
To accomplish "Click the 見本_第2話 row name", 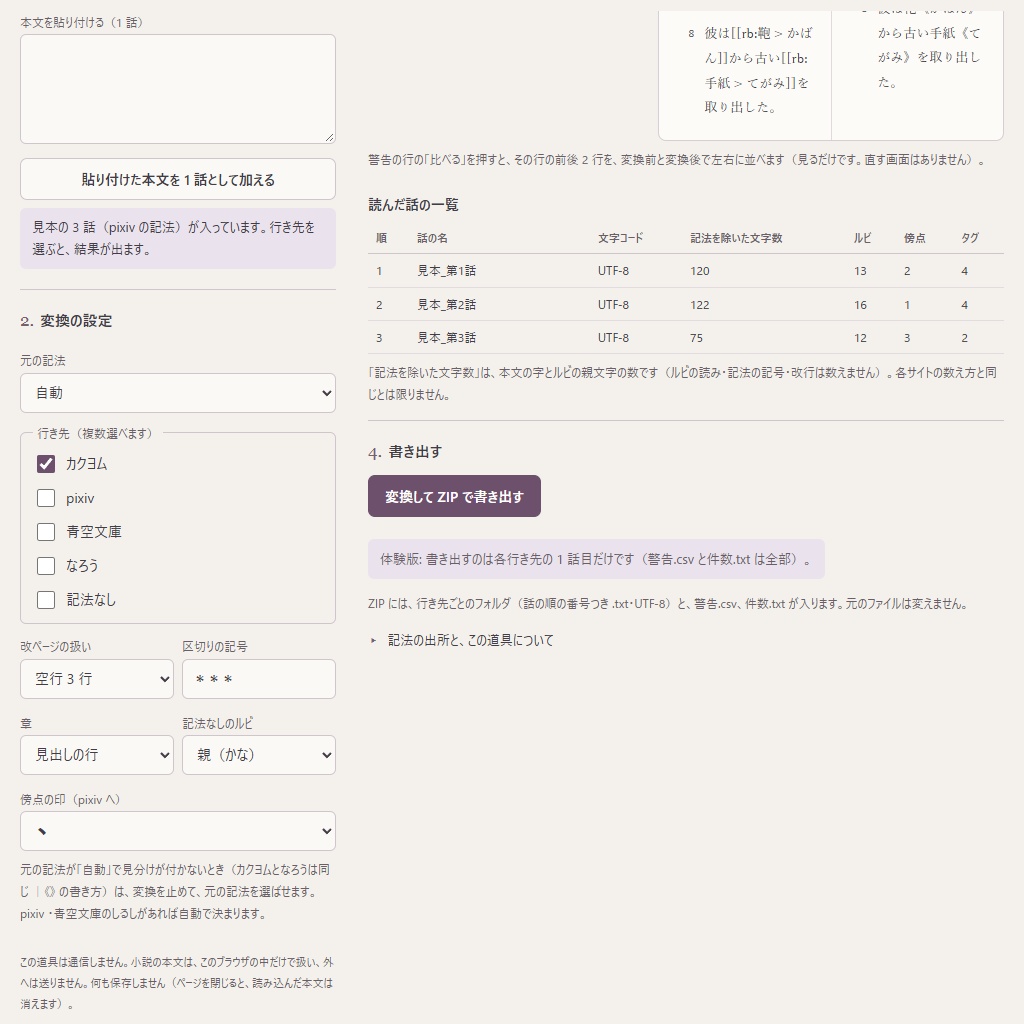I will coord(447,305).
